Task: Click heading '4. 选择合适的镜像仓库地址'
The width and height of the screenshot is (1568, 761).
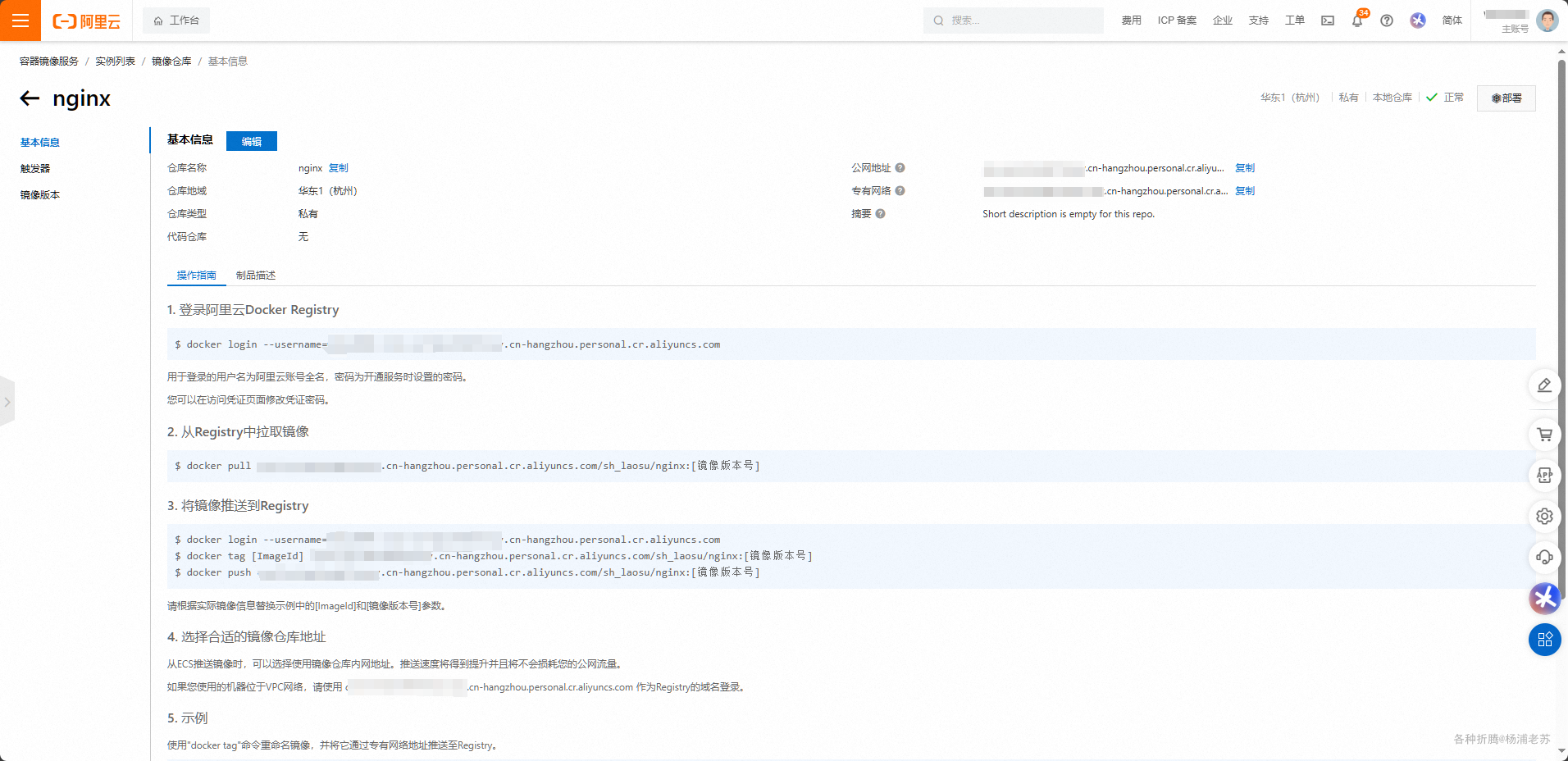Action: 247,637
